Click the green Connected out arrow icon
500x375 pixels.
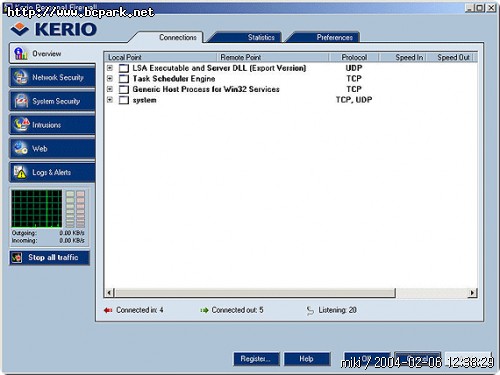(204, 310)
